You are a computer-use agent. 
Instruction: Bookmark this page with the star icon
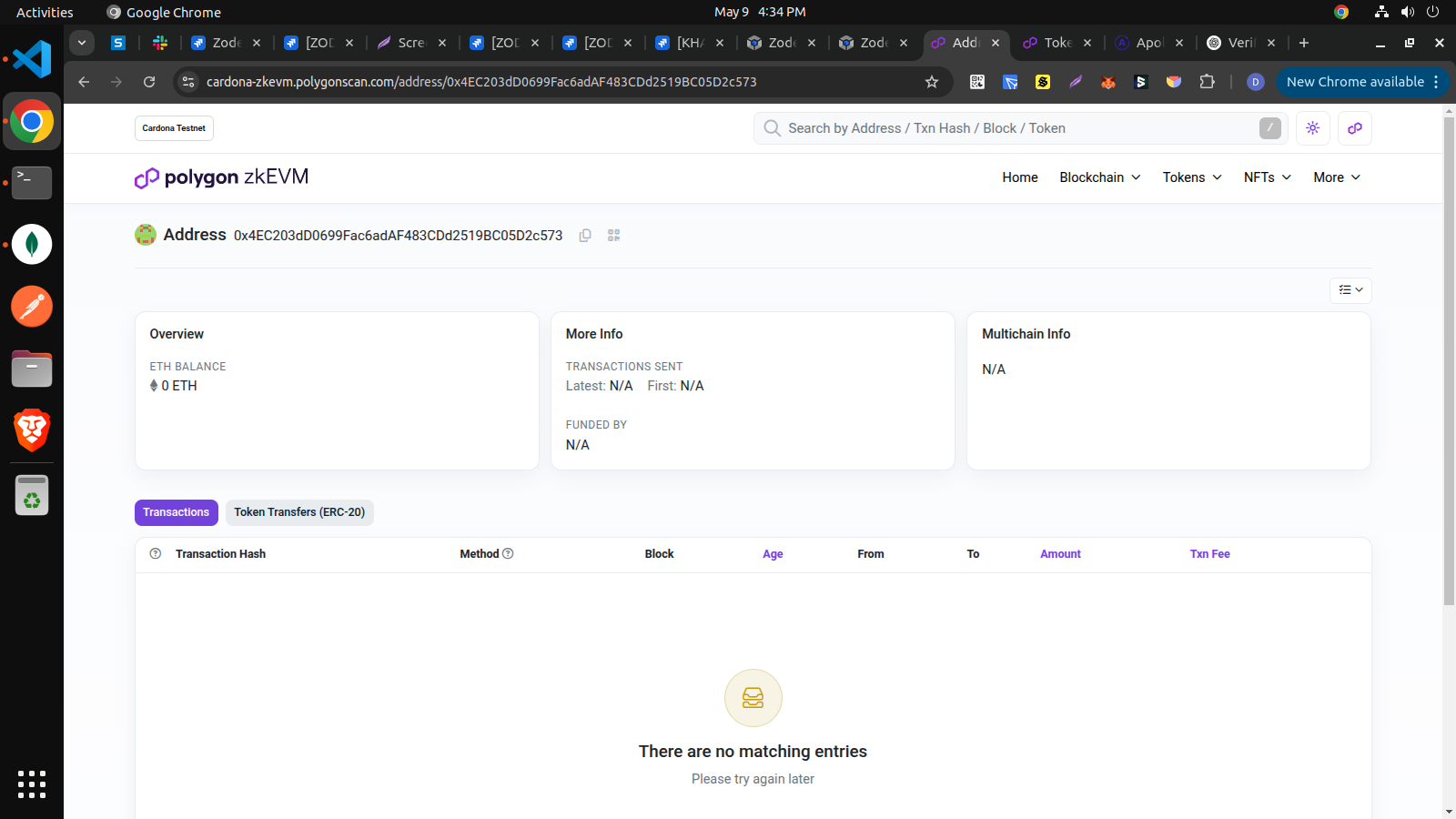click(932, 82)
